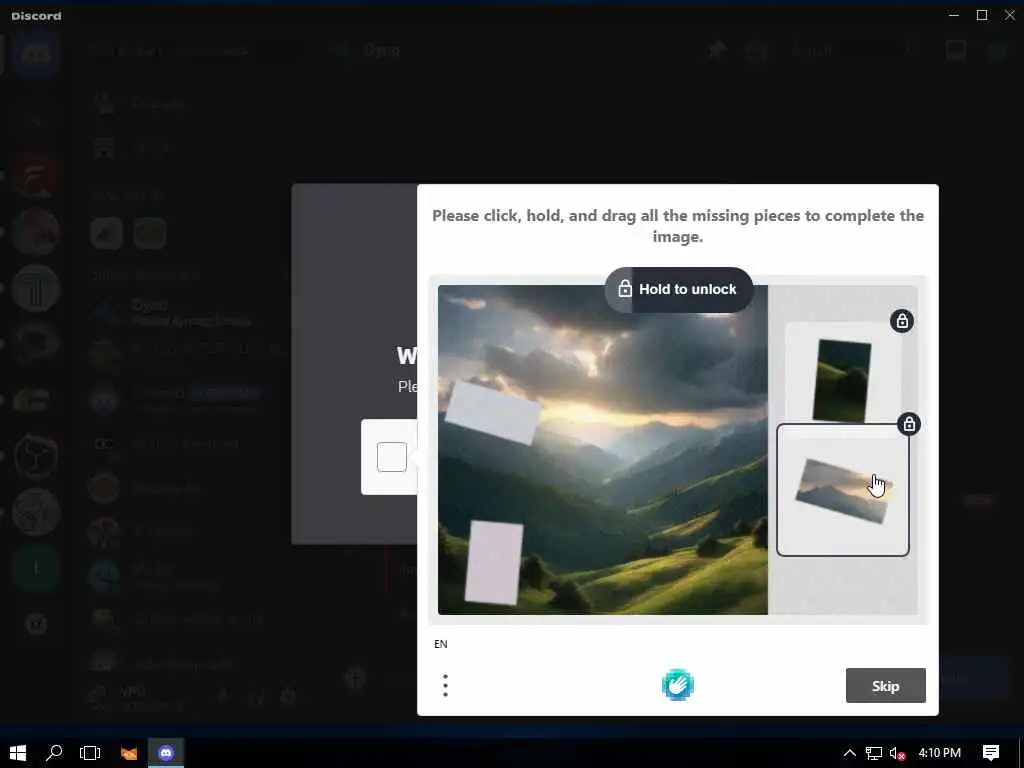This screenshot has width=1024, height=768.
Task: Click the hCaptcha hand logo
Action: pos(678,685)
